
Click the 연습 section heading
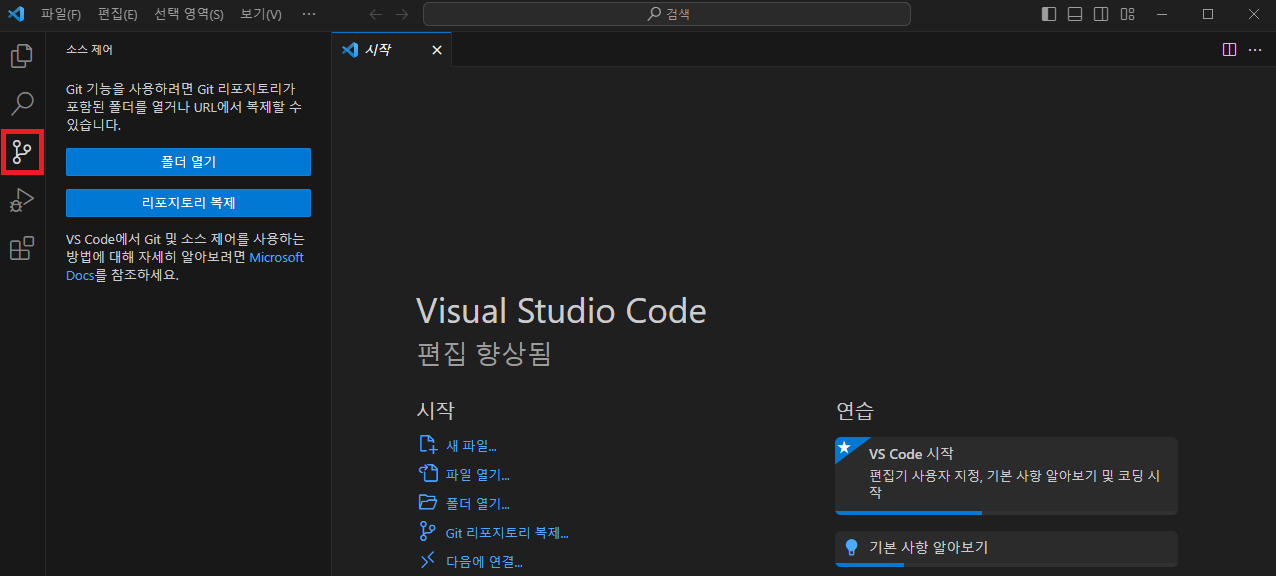855,410
